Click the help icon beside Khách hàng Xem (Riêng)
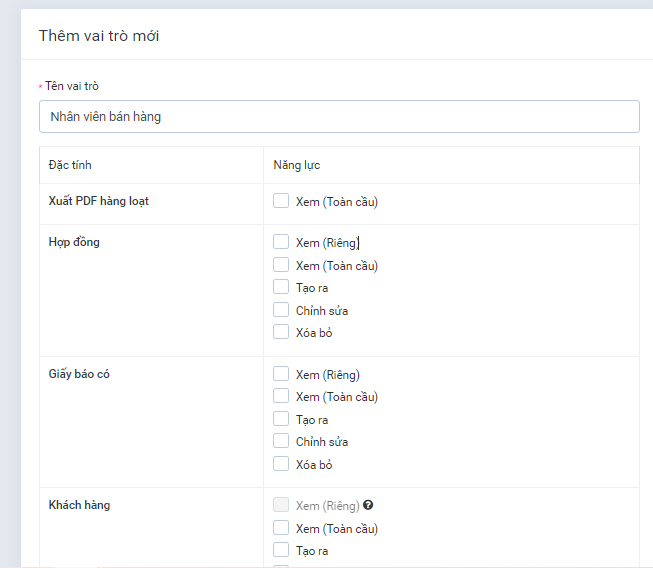653x568 pixels. 369,506
